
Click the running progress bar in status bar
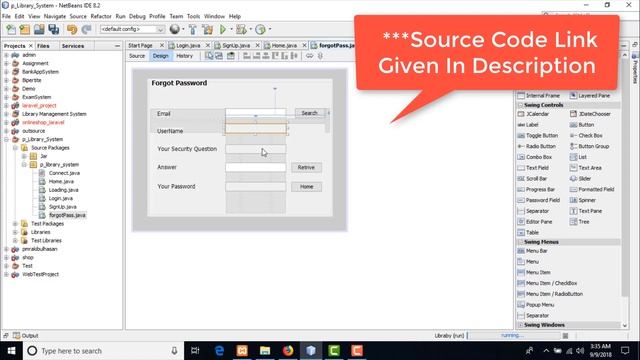pyautogui.click(x=514, y=336)
